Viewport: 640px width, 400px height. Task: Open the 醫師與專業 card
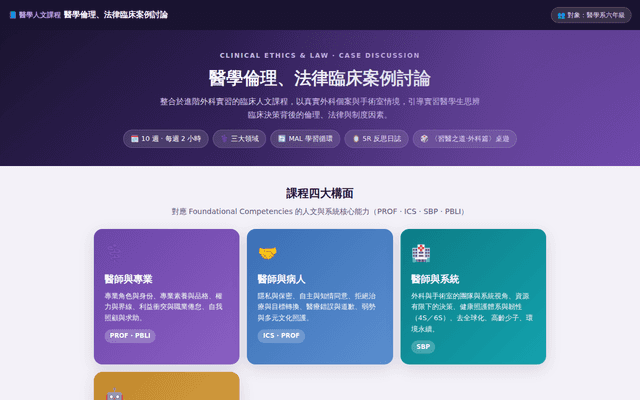click(x=167, y=297)
